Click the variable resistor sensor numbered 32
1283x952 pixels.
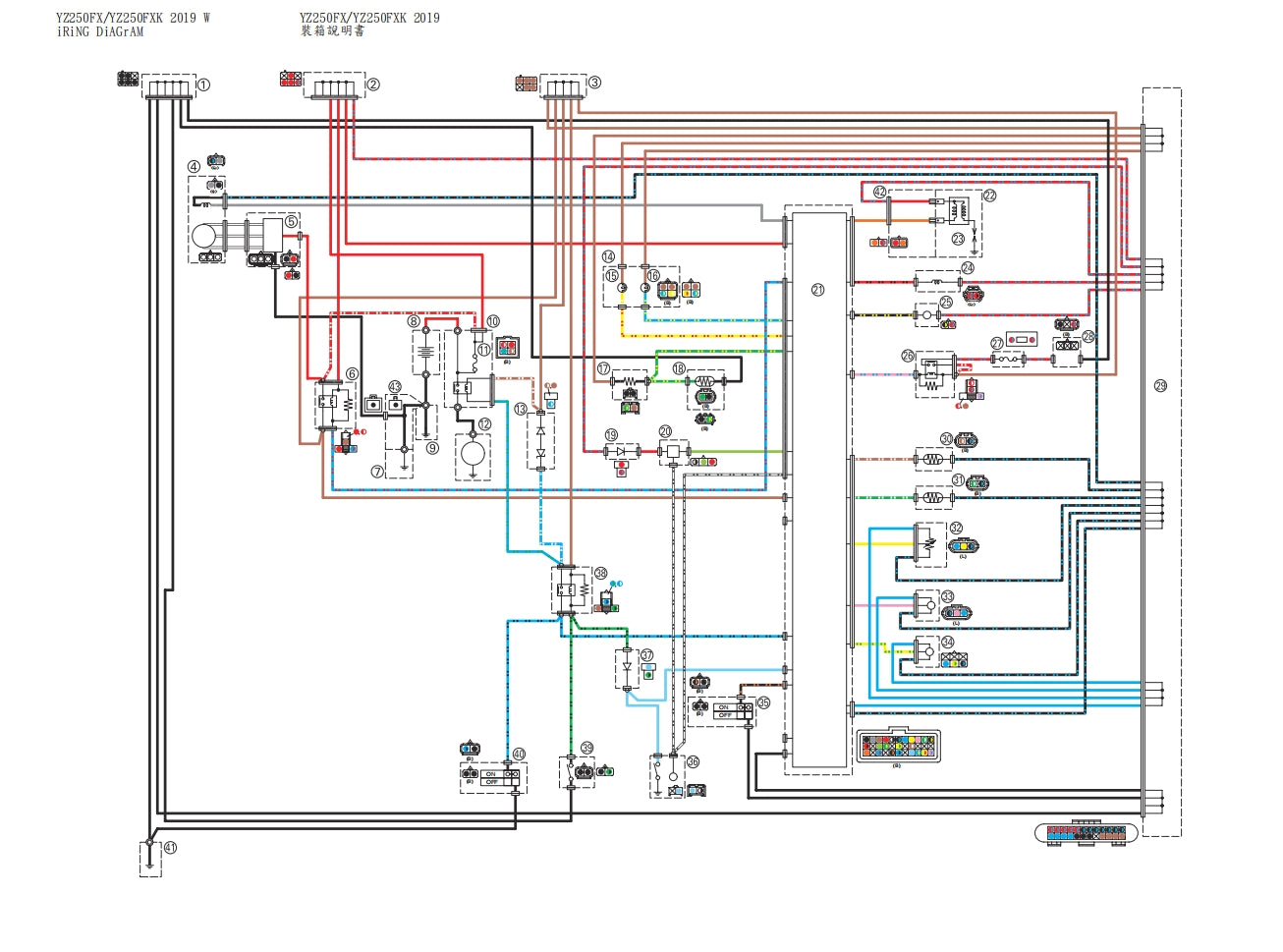(927, 544)
